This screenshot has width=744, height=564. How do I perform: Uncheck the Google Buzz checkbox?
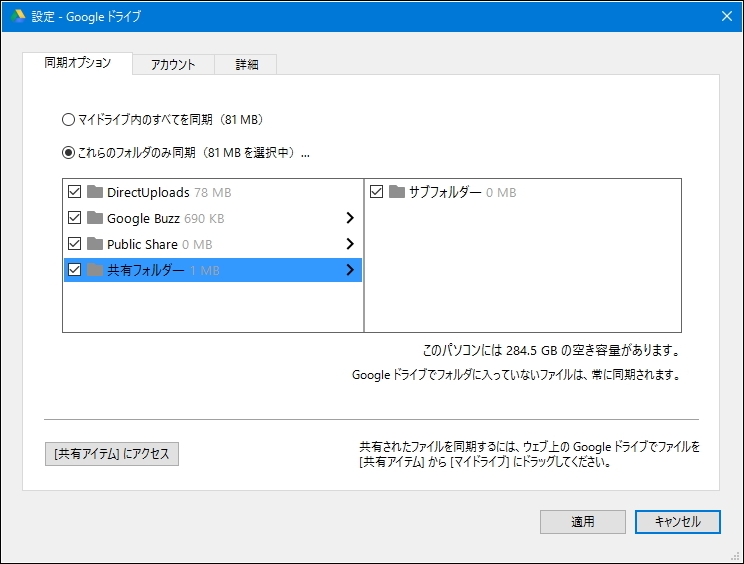[x=74, y=218]
